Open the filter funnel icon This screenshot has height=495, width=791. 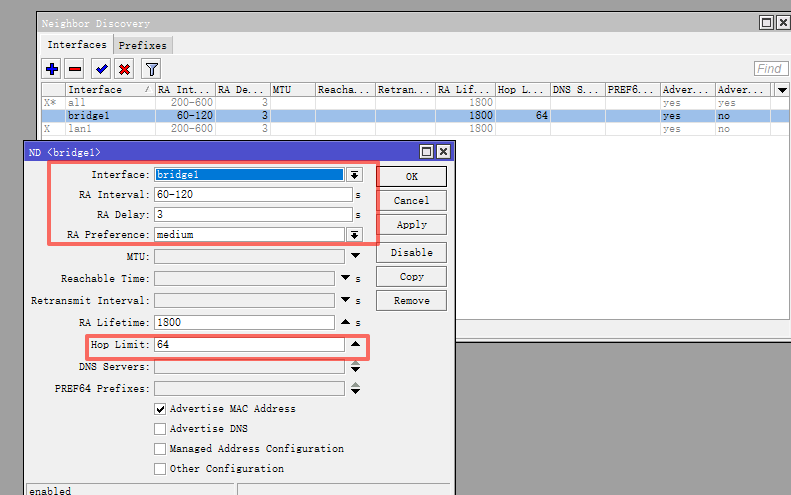(151, 69)
